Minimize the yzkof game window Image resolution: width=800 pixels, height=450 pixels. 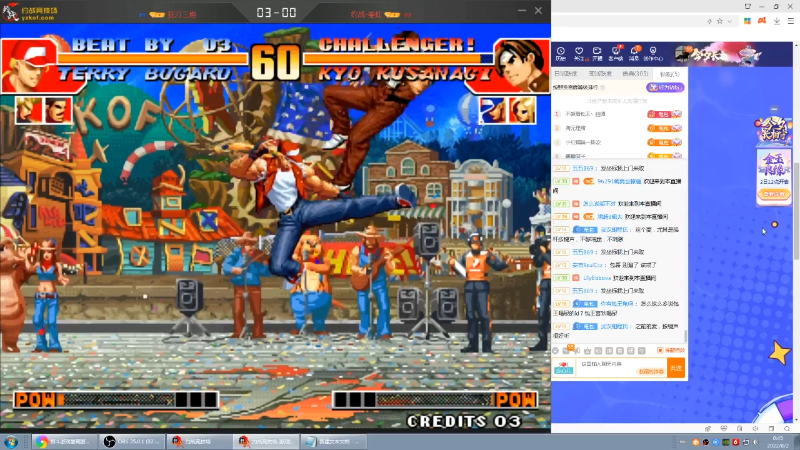[x=521, y=10]
